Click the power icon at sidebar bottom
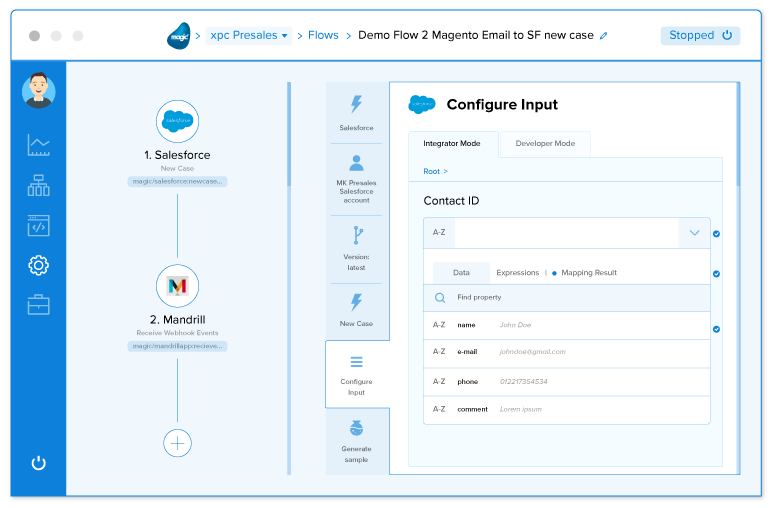Screen dimensions: 774x508 (x=38, y=462)
